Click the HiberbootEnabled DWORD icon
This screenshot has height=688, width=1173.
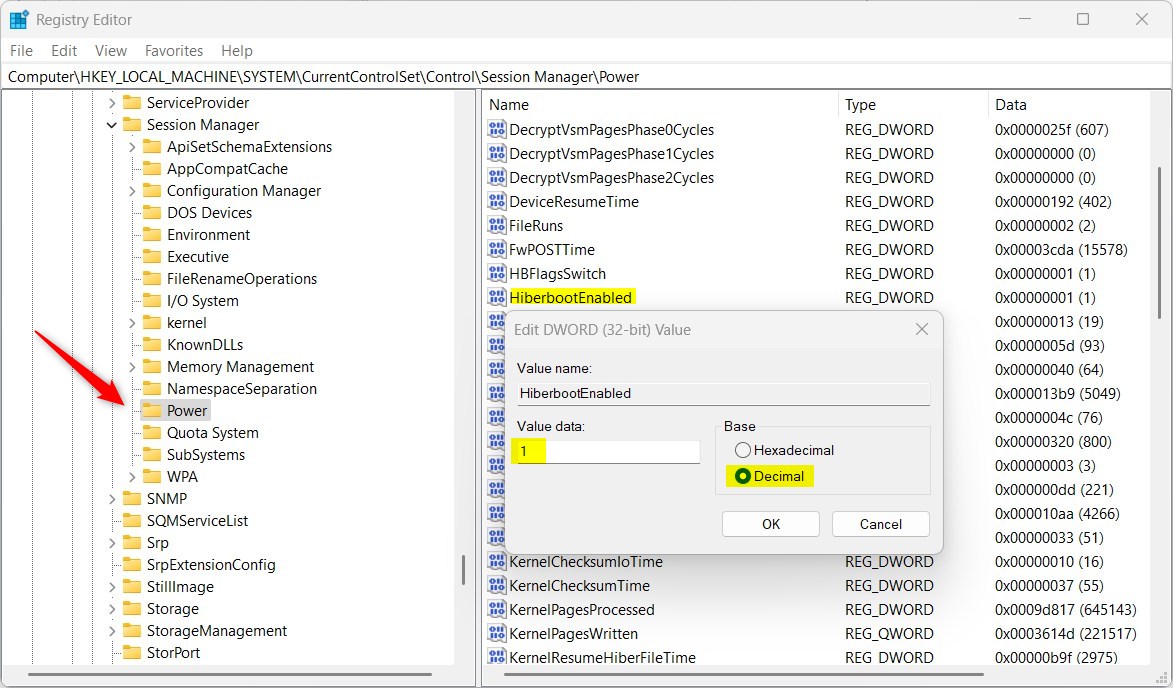pos(497,297)
